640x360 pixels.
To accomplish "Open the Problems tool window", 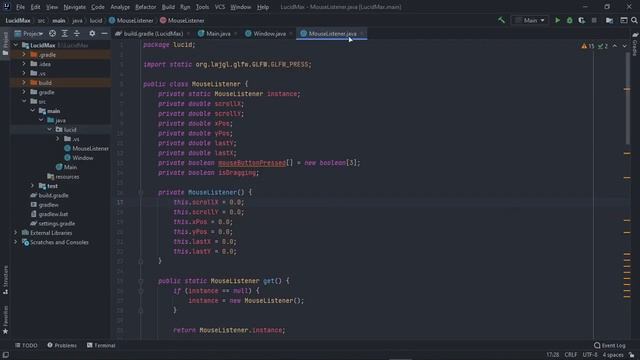I will point(62,345).
